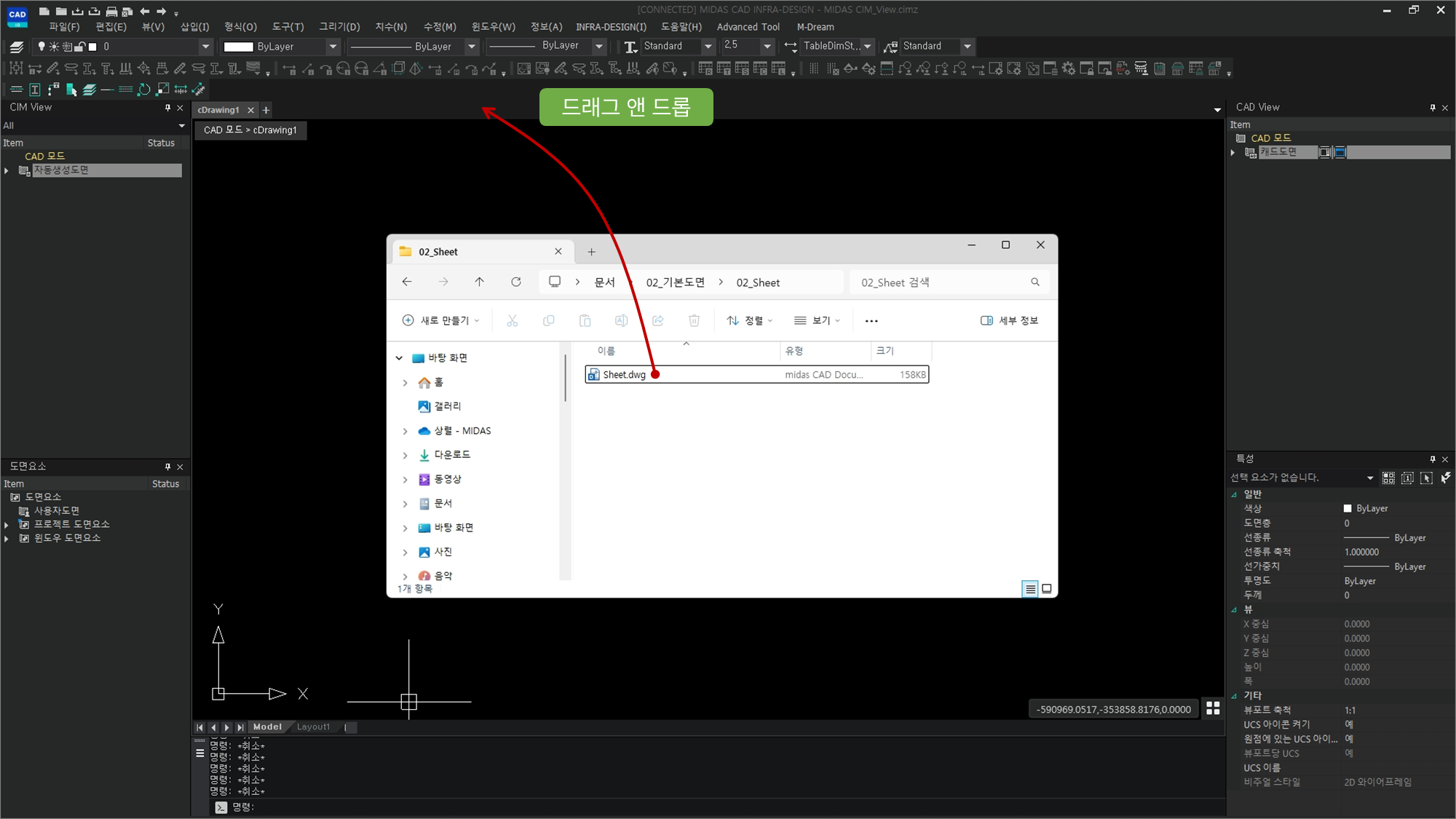Open the Advanced Tool menu
This screenshot has width=1456, height=819.
pos(748,27)
